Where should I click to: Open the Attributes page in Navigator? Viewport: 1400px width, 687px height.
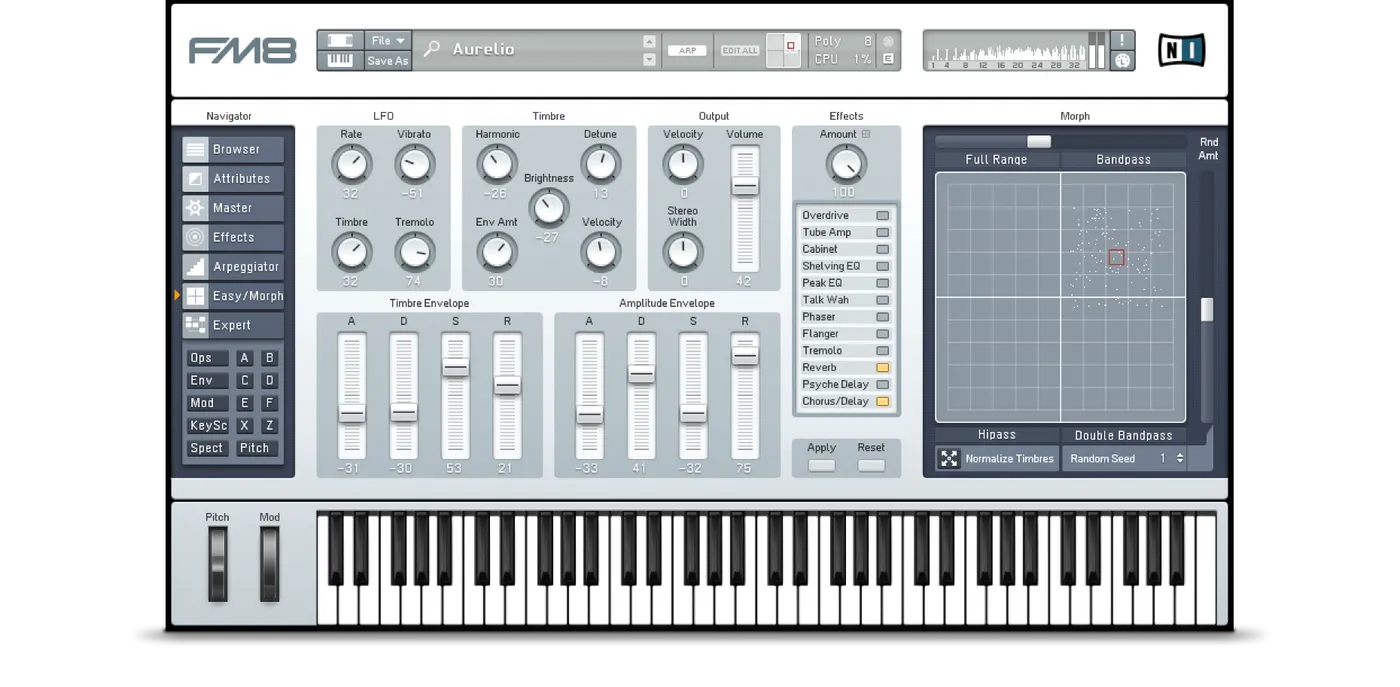233,179
